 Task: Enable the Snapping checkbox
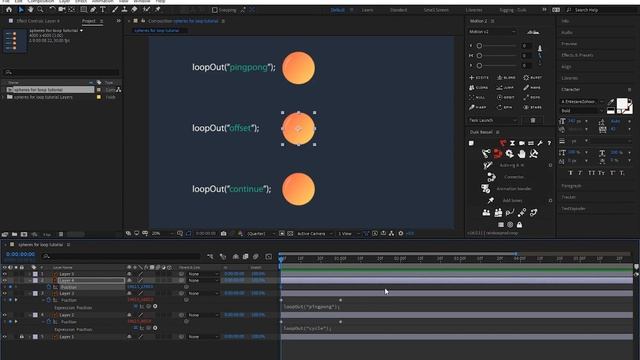point(215,10)
